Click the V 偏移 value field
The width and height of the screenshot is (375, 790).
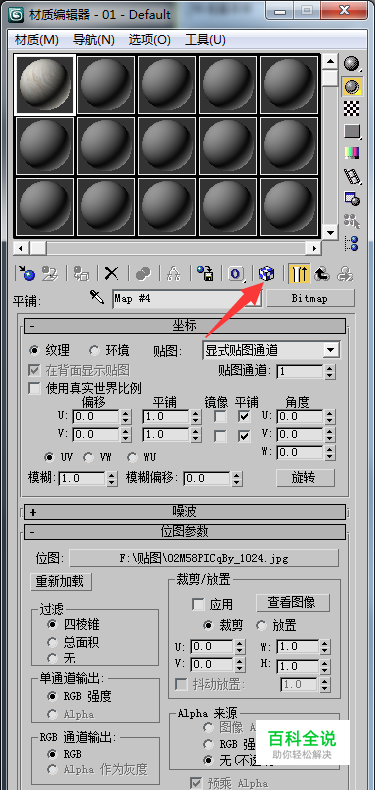pos(96,434)
